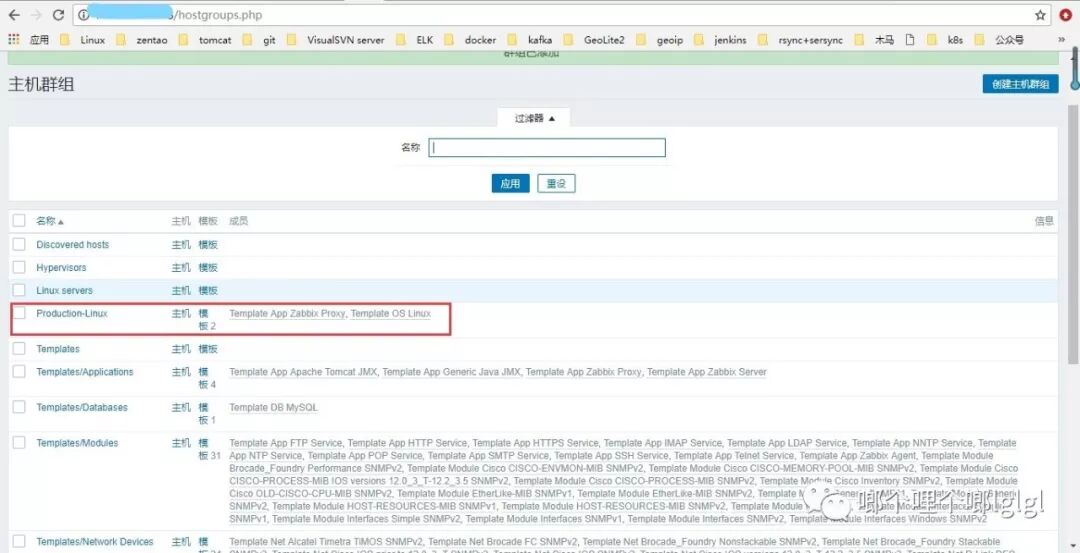
Task: Check the Hypervisors row checkbox
Action: 19,267
